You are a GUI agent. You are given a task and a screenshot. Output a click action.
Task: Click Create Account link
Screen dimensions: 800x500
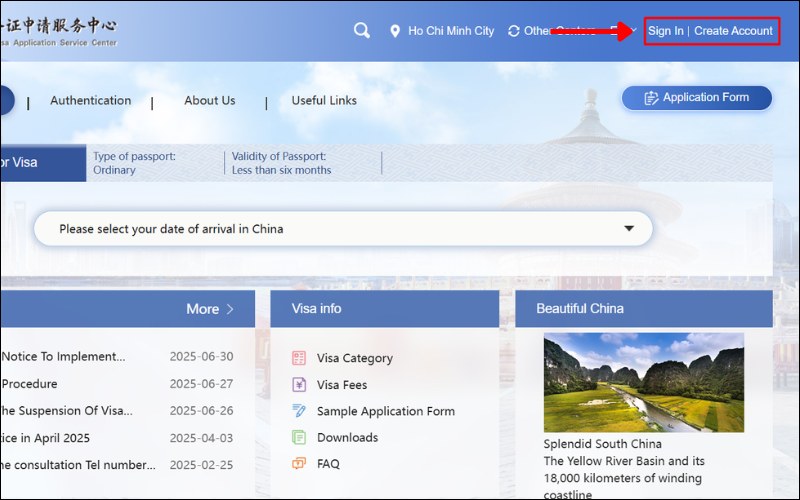click(733, 31)
